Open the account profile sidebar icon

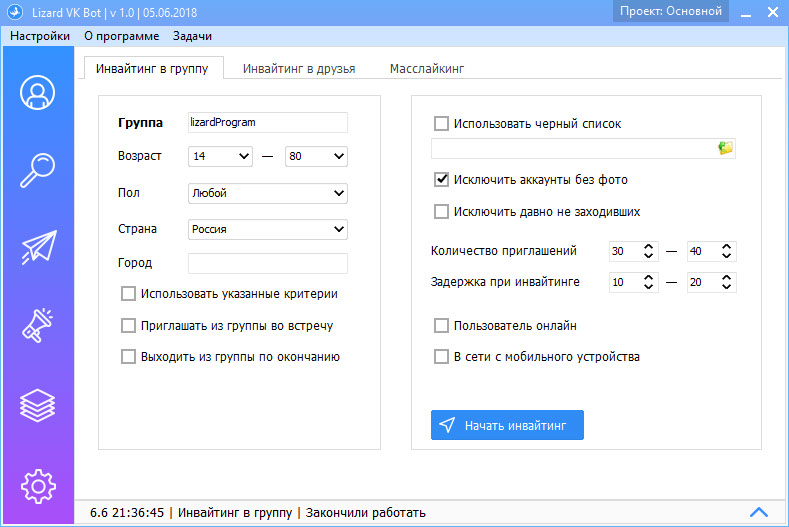(37, 93)
